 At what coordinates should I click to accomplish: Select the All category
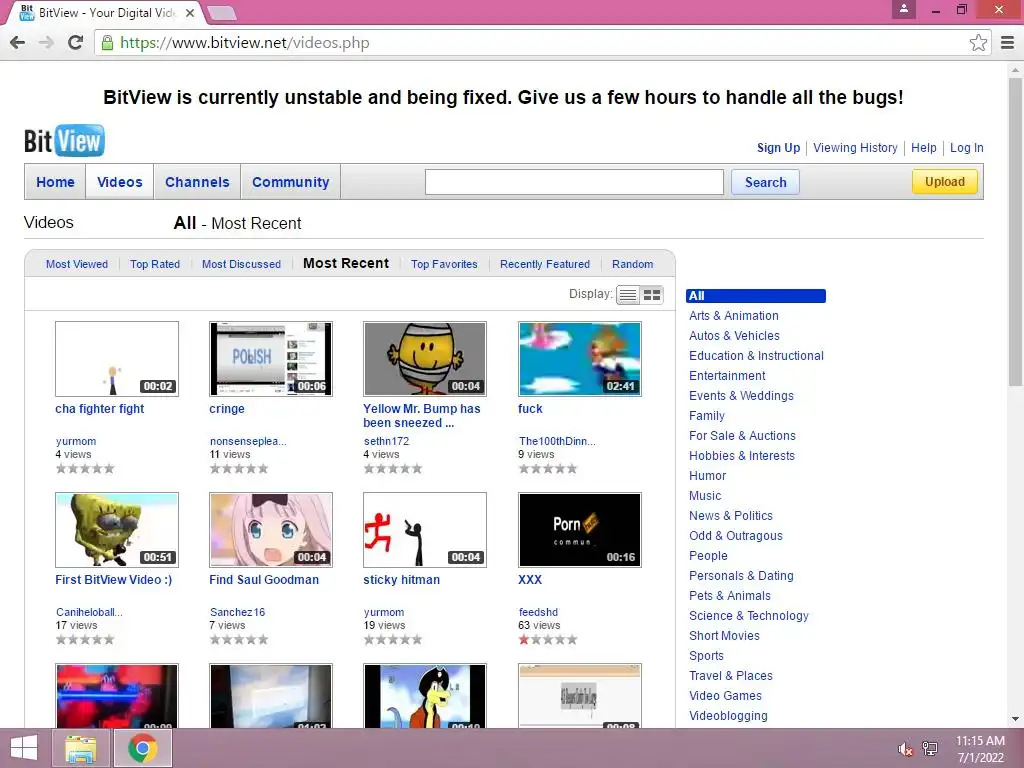pos(756,296)
